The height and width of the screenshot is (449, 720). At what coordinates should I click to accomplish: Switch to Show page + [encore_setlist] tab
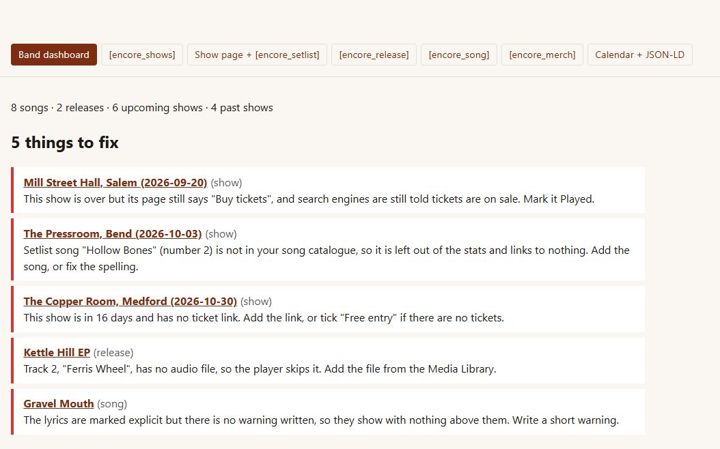257,55
